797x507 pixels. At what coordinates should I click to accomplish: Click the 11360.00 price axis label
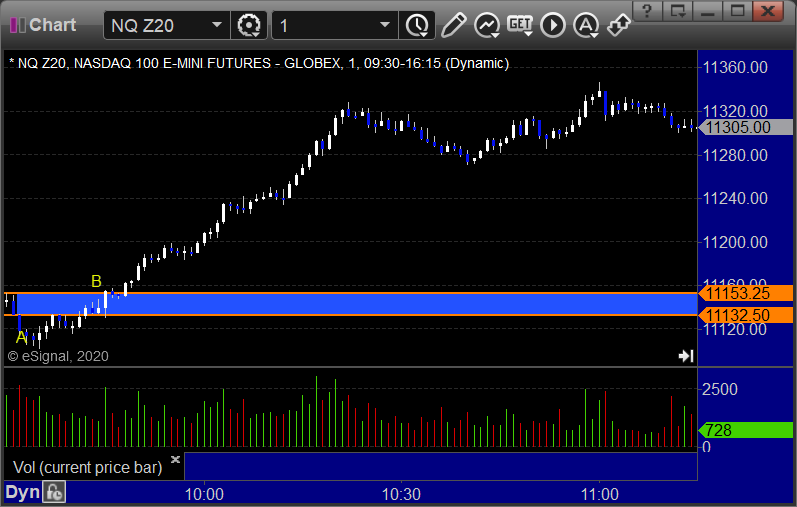[x=735, y=67]
